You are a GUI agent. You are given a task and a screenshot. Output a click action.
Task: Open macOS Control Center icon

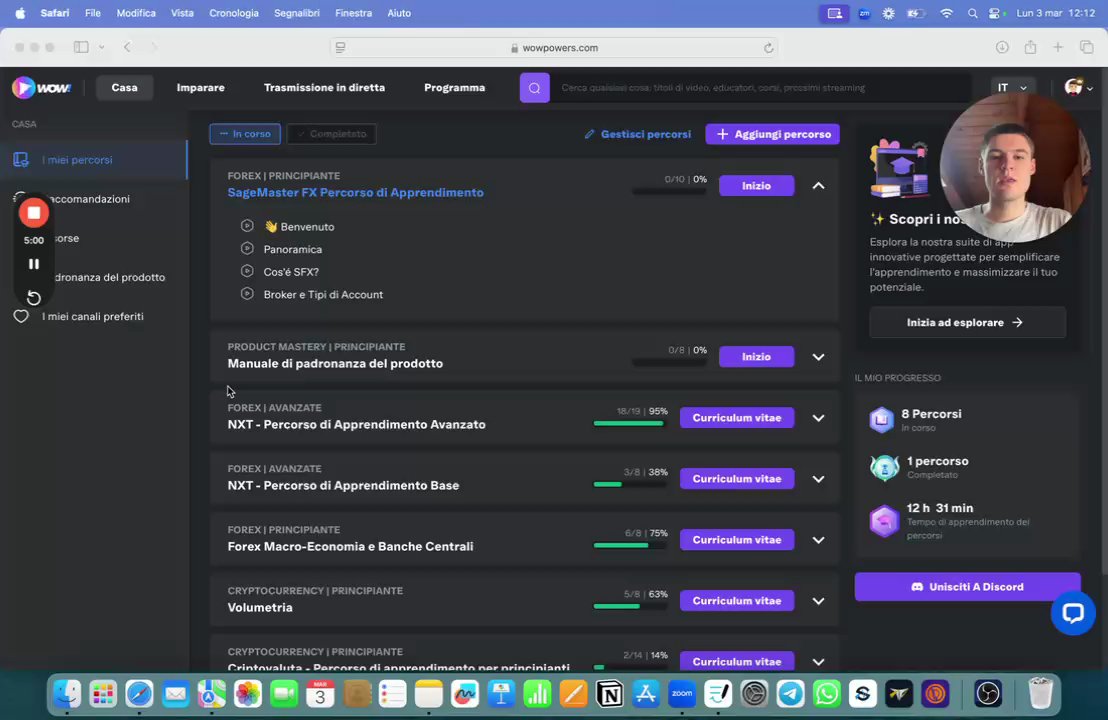[996, 13]
